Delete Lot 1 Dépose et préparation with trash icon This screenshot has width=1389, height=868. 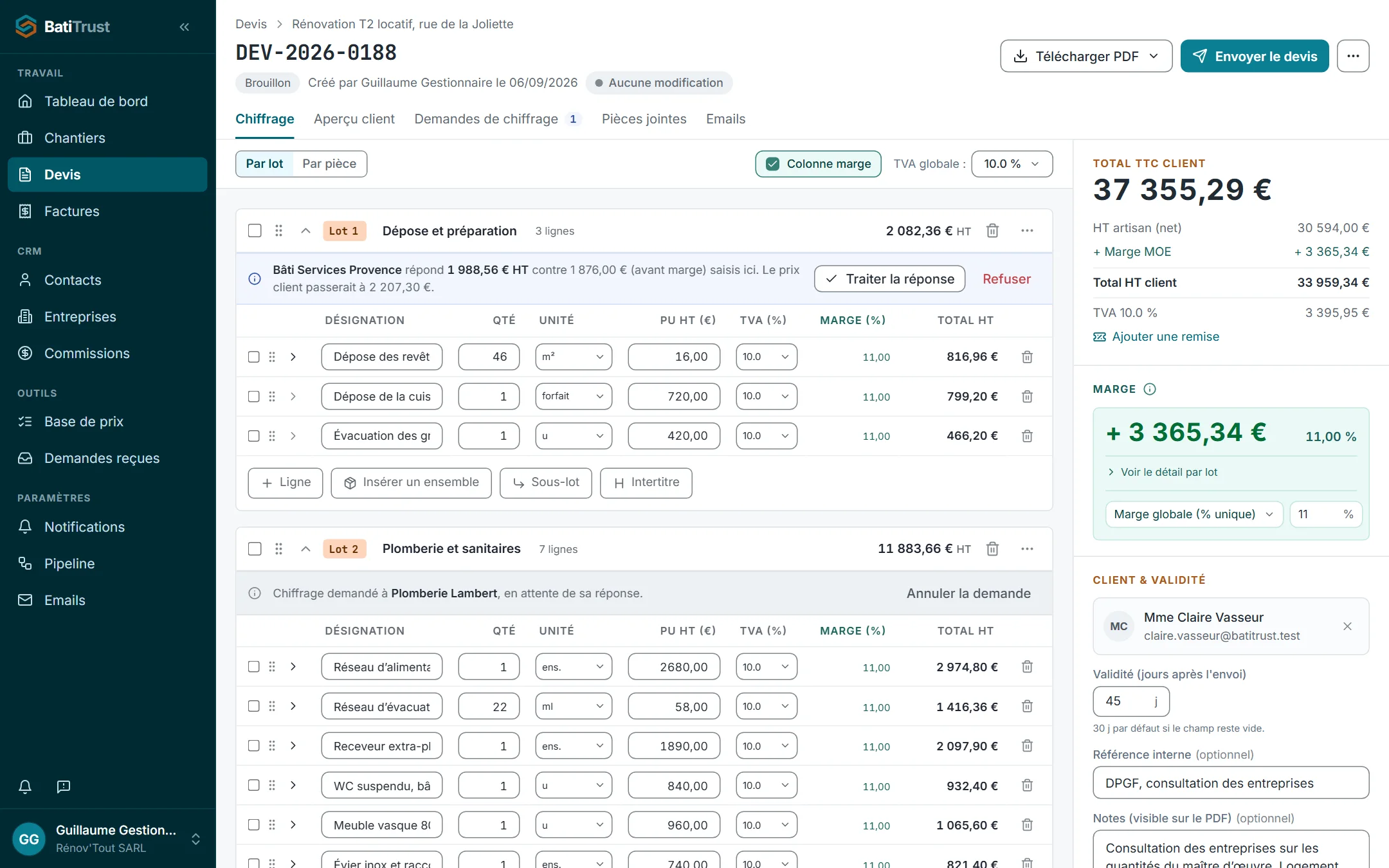993,231
